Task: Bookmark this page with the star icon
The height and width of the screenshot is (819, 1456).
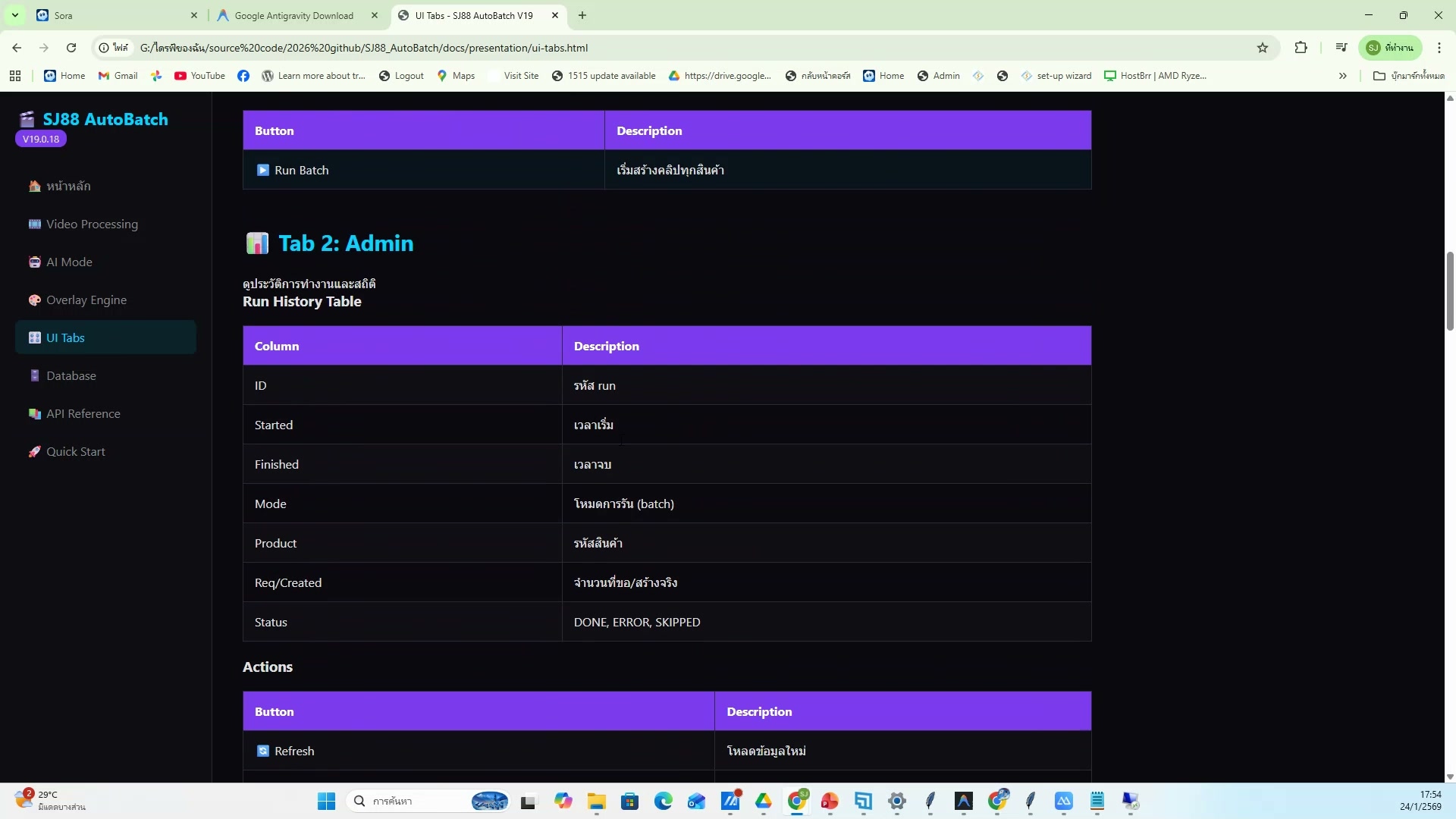Action: pyautogui.click(x=1263, y=48)
